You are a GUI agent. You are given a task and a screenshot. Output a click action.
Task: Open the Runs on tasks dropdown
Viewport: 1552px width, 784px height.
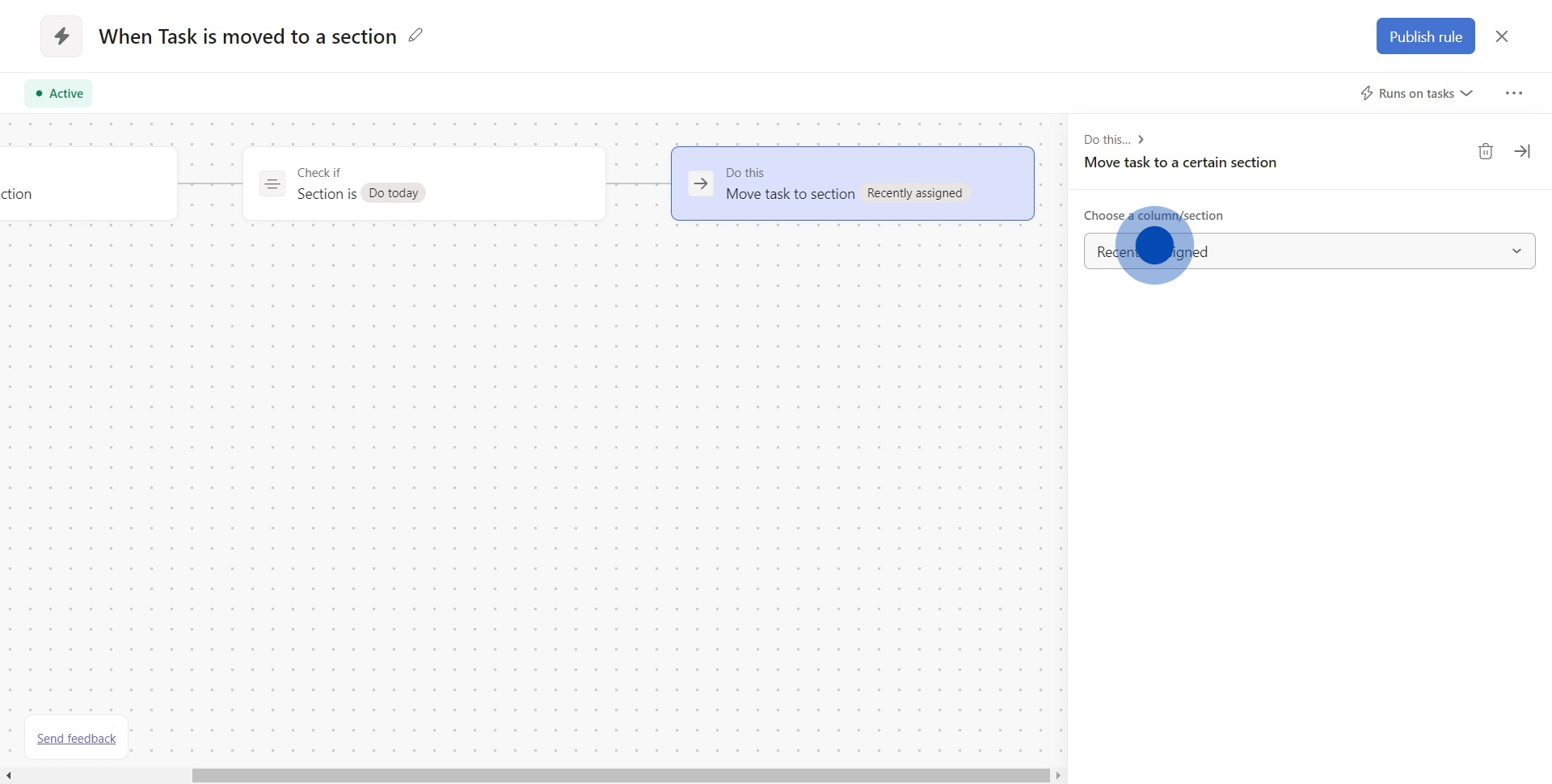[x=1416, y=94]
